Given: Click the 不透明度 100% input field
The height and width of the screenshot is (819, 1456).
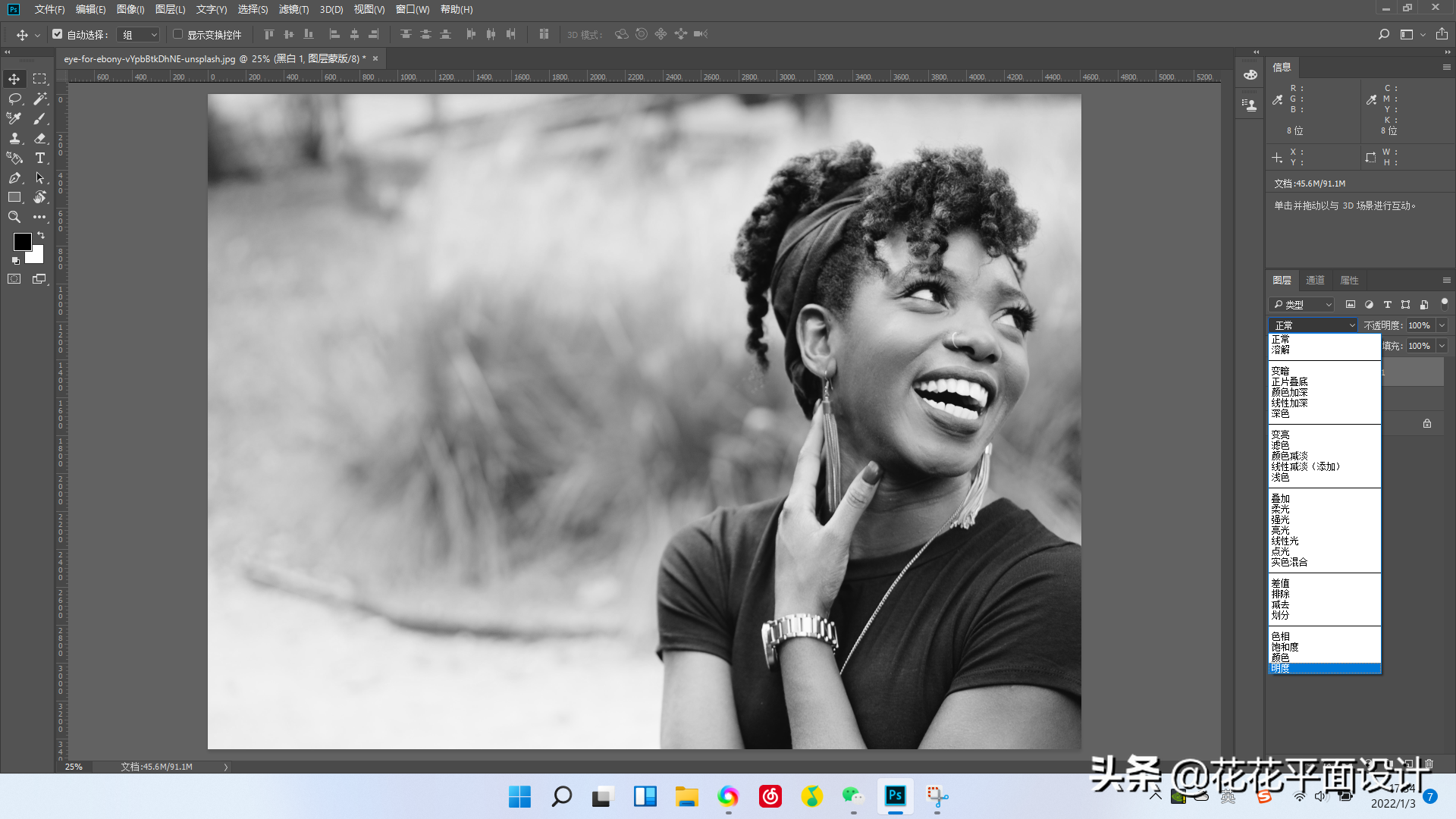Looking at the screenshot, I should 1420,325.
